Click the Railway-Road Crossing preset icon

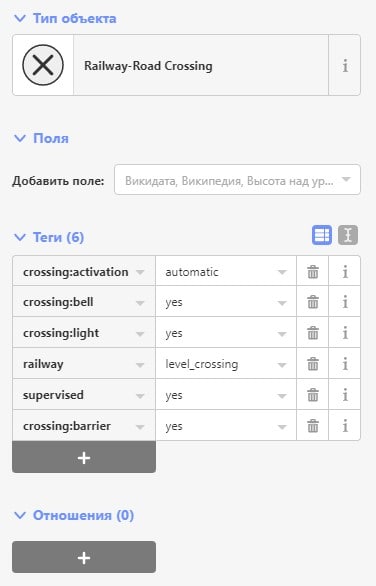43,65
